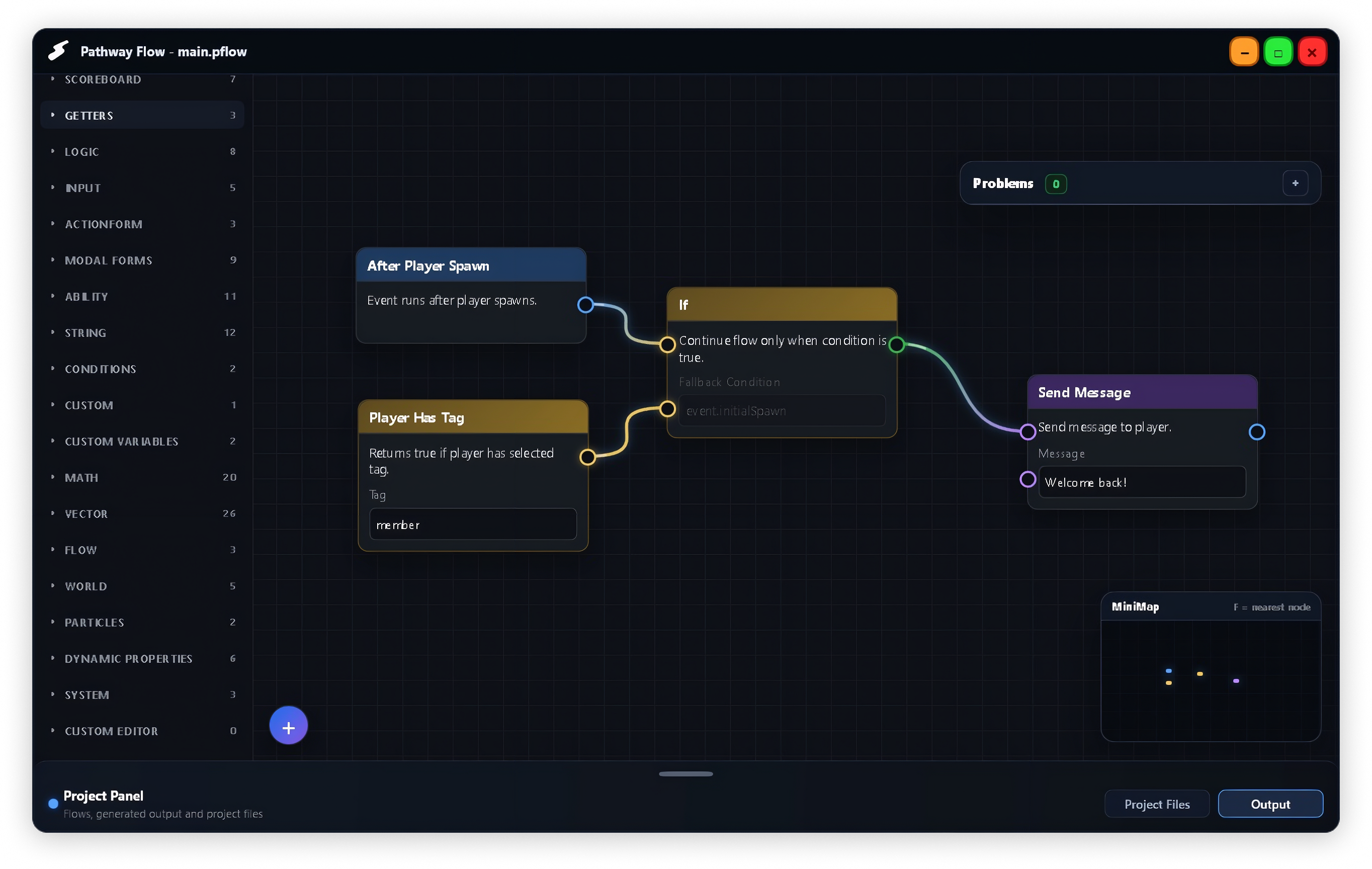Select the If node header
The image size is (1372, 869).
(782, 305)
